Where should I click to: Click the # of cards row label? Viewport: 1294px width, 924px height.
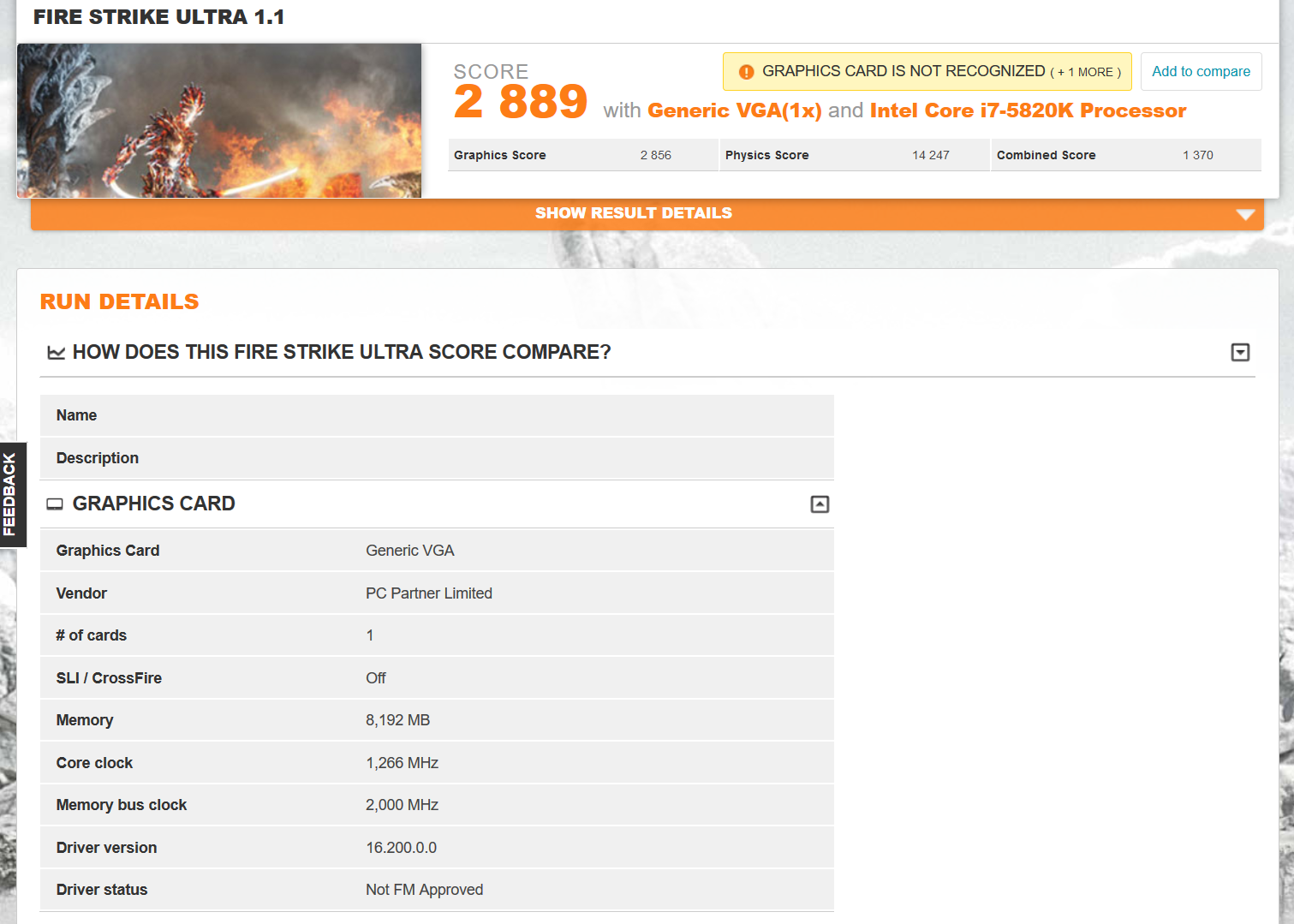(x=91, y=635)
